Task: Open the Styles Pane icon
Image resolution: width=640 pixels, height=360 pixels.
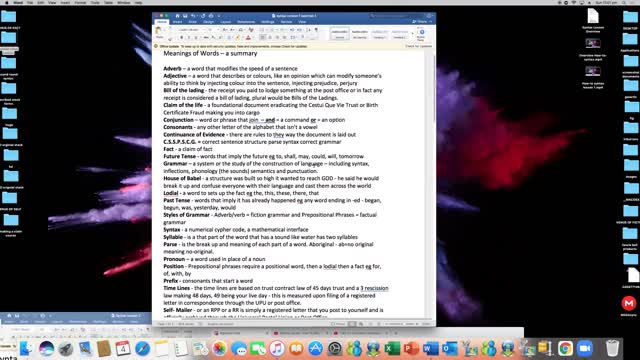Action: coord(421,34)
